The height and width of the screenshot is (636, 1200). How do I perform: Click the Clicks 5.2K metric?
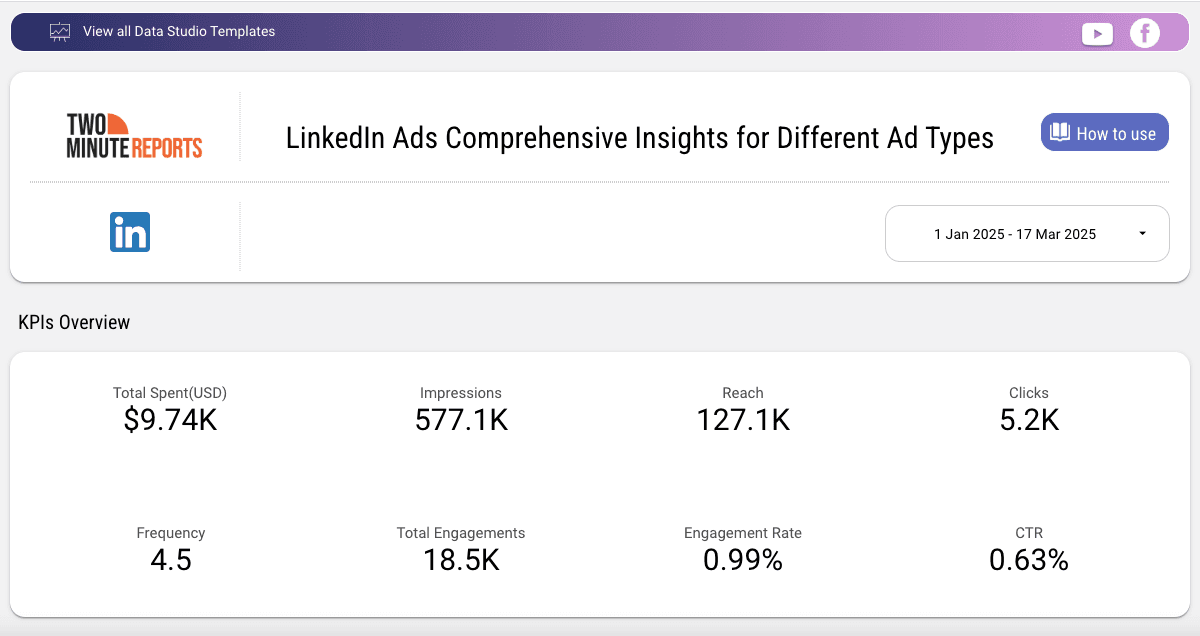point(1029,420)
